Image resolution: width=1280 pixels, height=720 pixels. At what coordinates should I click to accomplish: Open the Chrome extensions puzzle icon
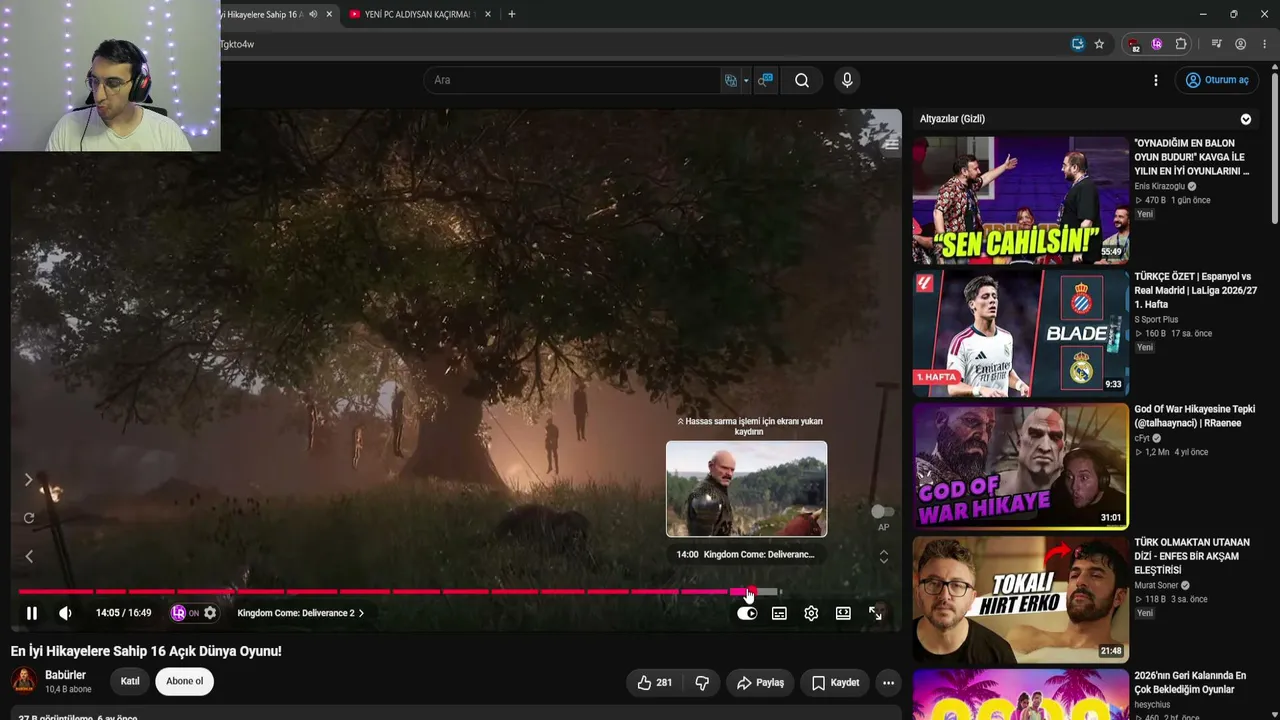point(1181,44)
